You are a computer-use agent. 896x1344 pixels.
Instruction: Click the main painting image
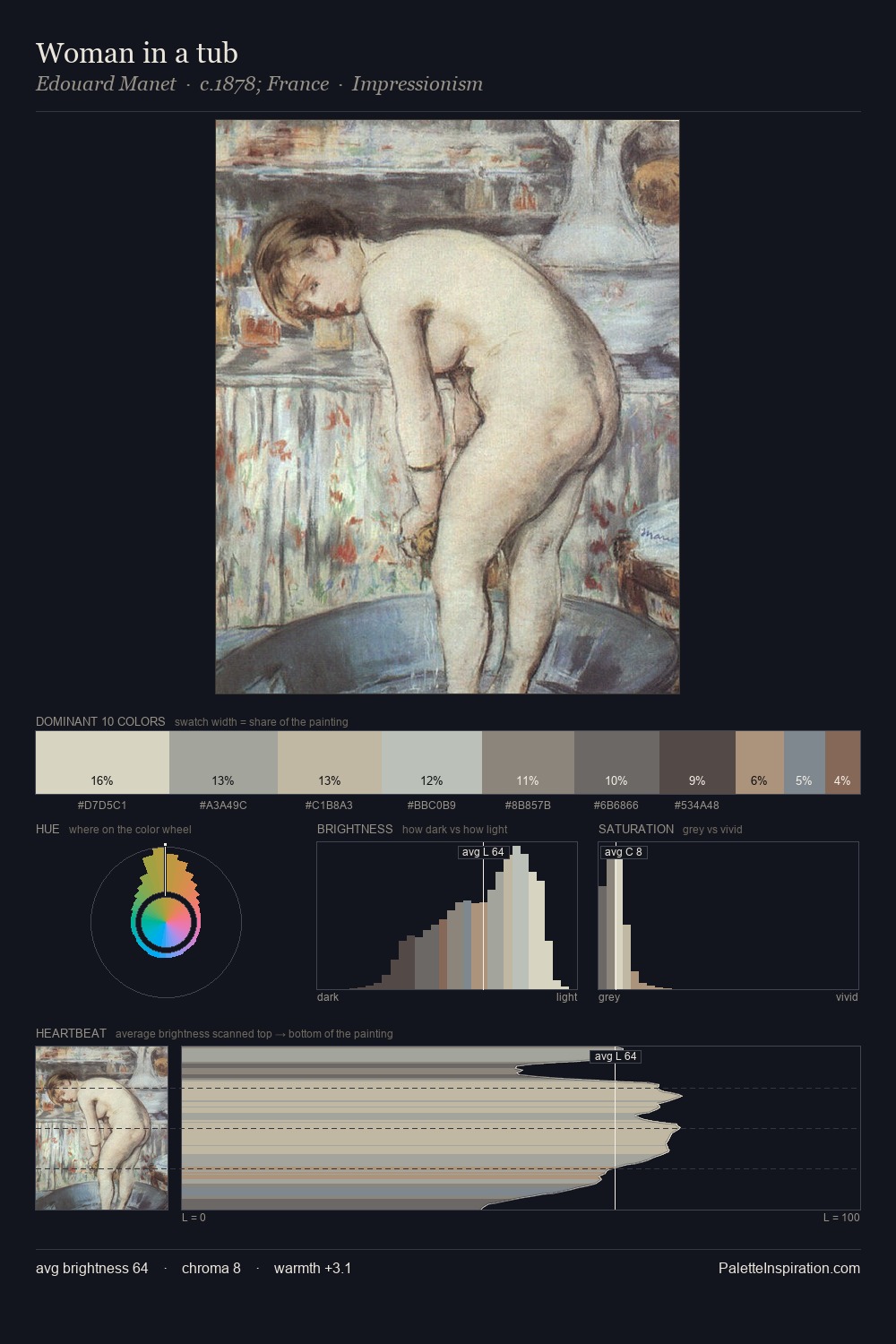tap(447, 407)
